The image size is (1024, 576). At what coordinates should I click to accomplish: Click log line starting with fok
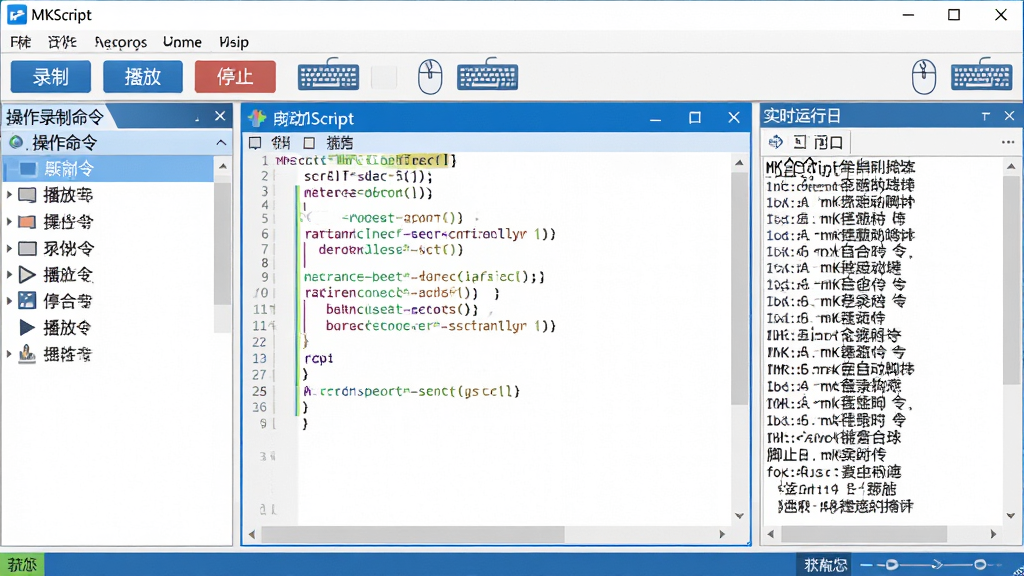(834, 472)
